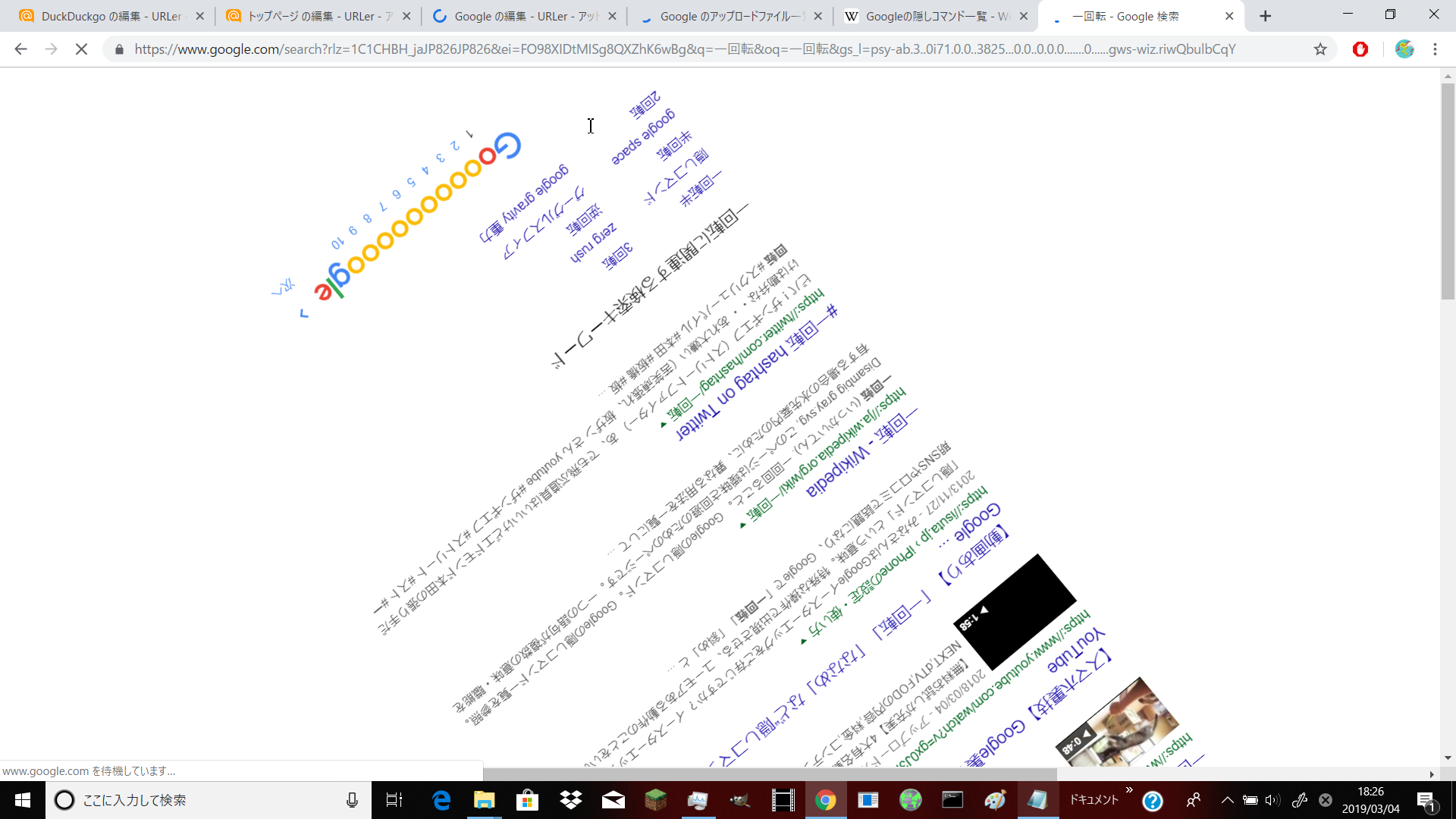The width and height of the screenshot is (1456, 819).
Task: Focus the address bar URL
Action: [686, 49]
